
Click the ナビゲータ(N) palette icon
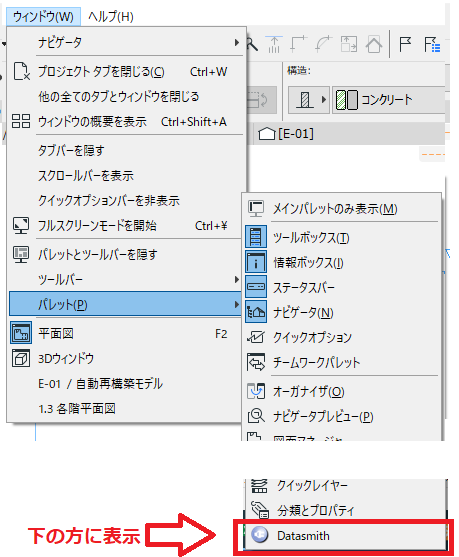256,312
